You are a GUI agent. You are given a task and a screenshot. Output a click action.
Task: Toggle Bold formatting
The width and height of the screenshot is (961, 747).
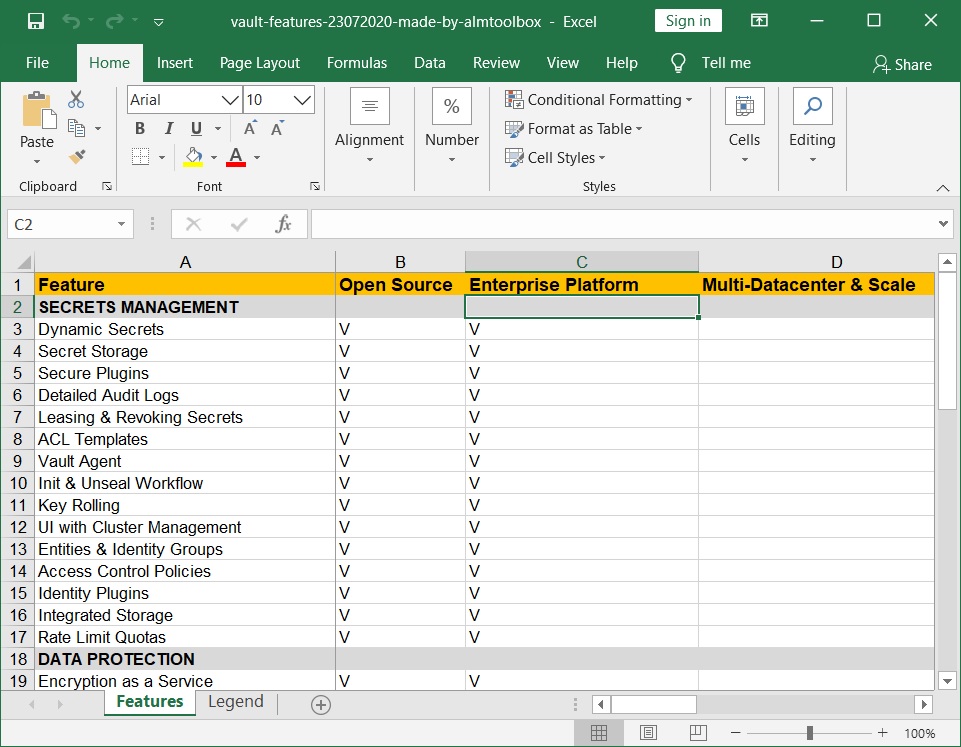[140, 128]
